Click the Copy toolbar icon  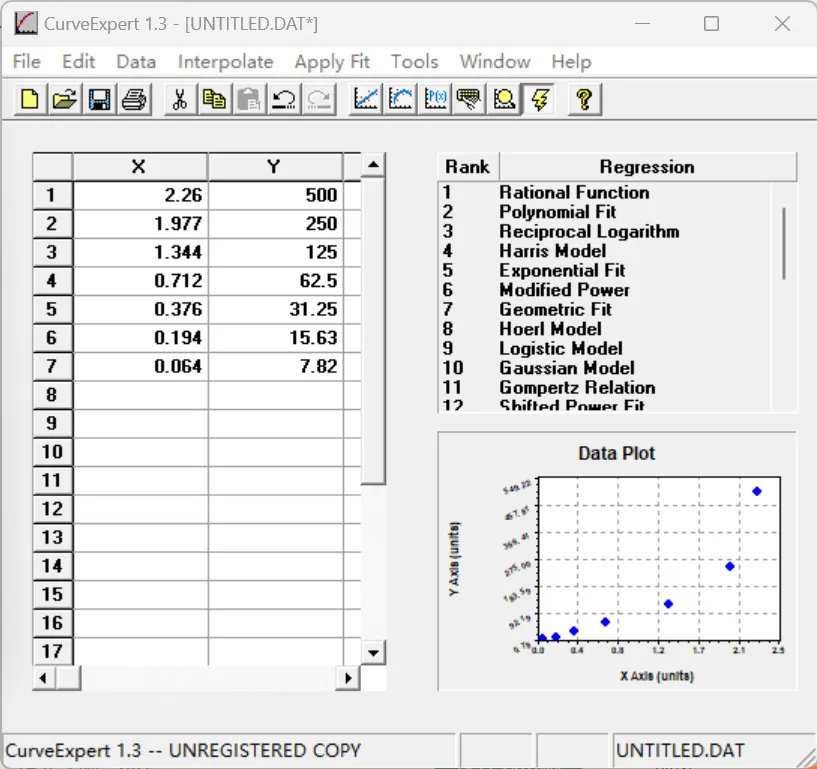pyautogui.click(x=214, y=99)
